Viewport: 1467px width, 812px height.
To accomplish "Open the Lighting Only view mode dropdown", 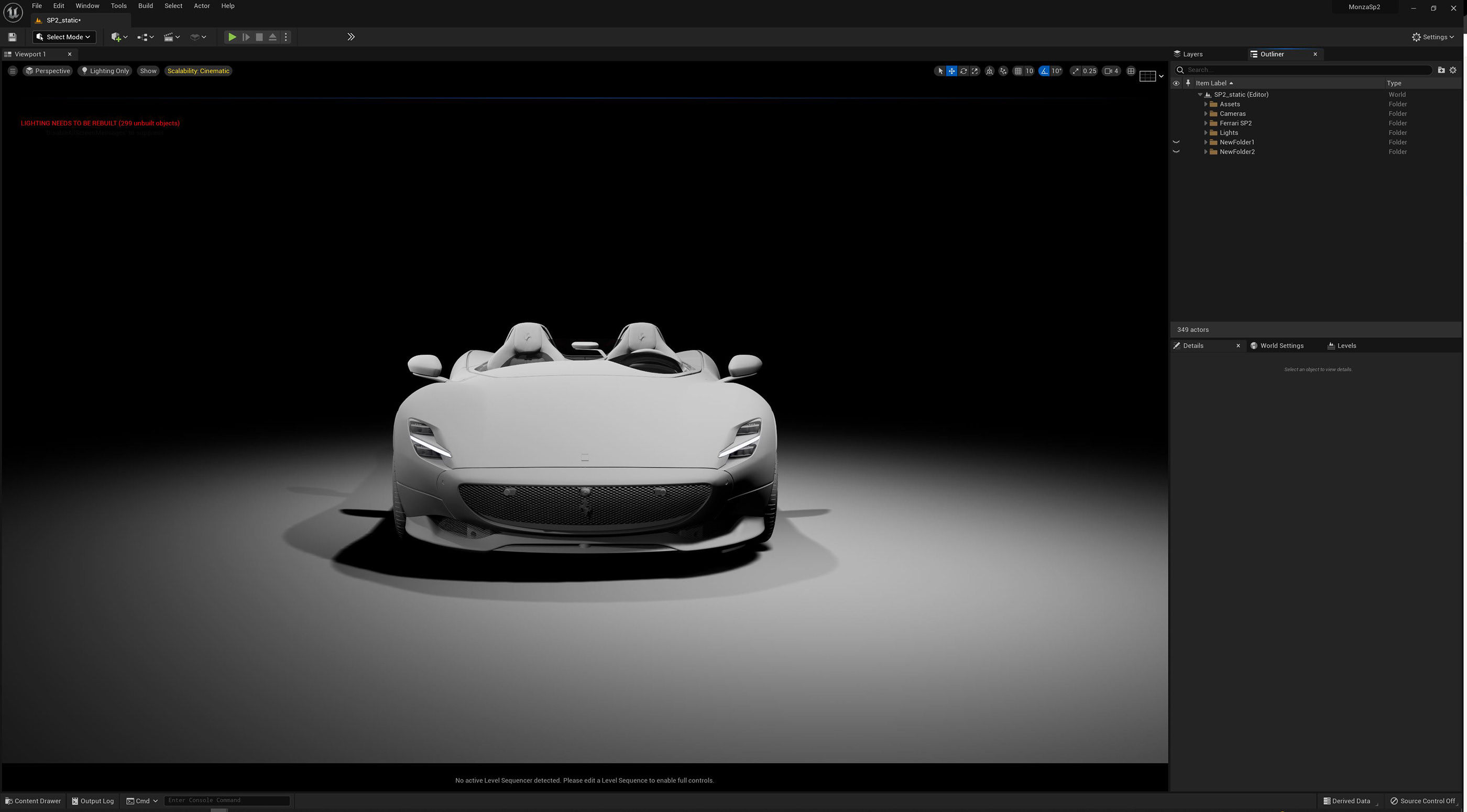I will tap(105, 71).
